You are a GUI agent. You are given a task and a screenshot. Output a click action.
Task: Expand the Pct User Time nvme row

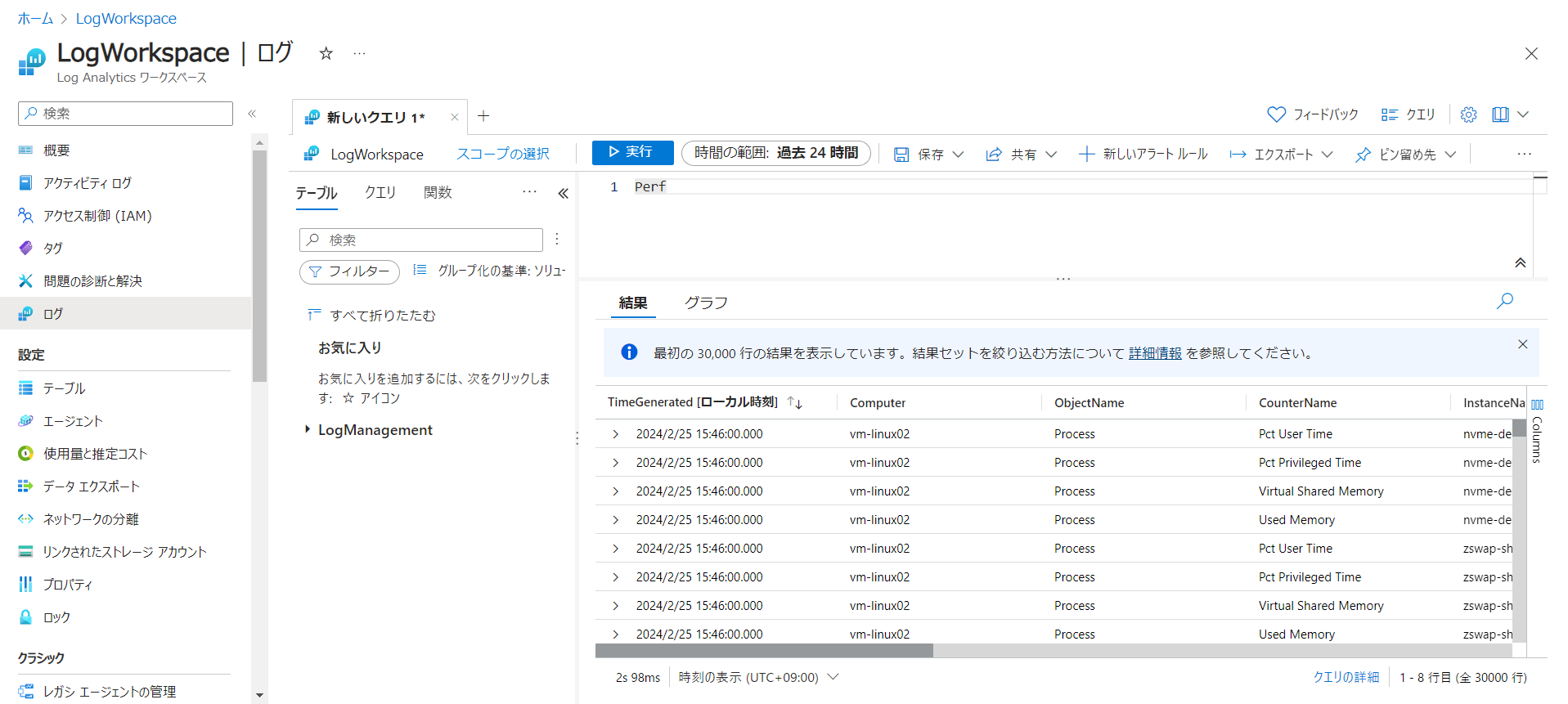616,434
